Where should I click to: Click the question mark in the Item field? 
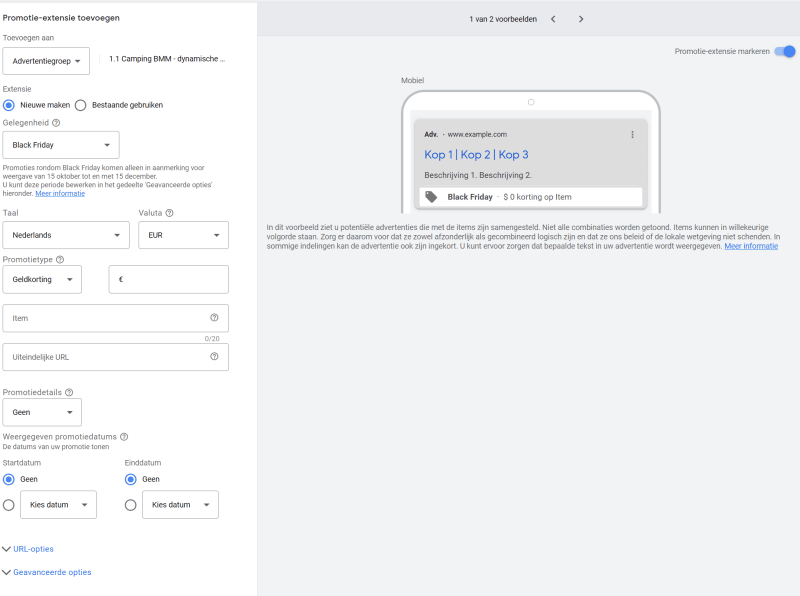point(213,318)
